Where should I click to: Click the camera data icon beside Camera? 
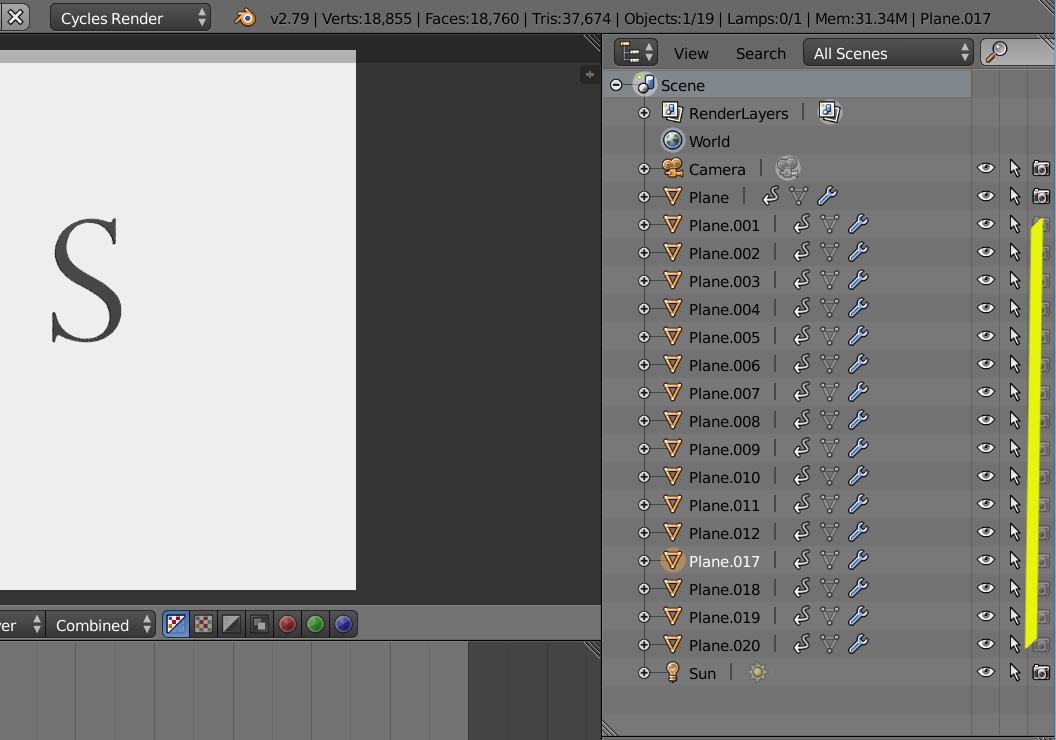(x=787, y=169)
